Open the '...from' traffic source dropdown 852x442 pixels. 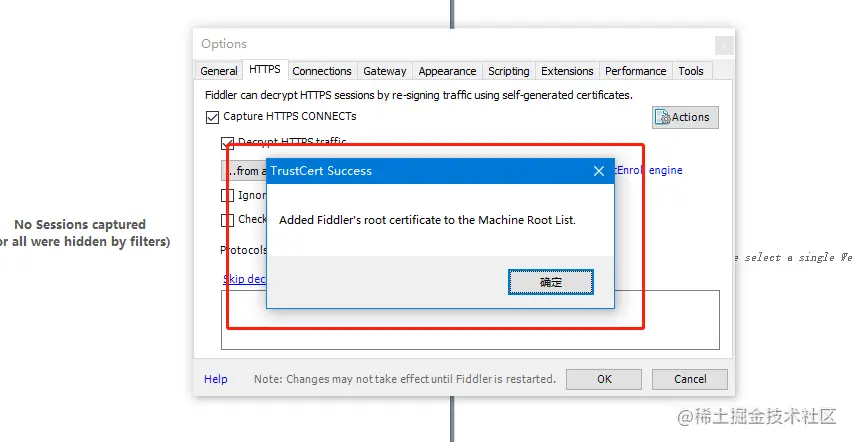pos(244,171)
